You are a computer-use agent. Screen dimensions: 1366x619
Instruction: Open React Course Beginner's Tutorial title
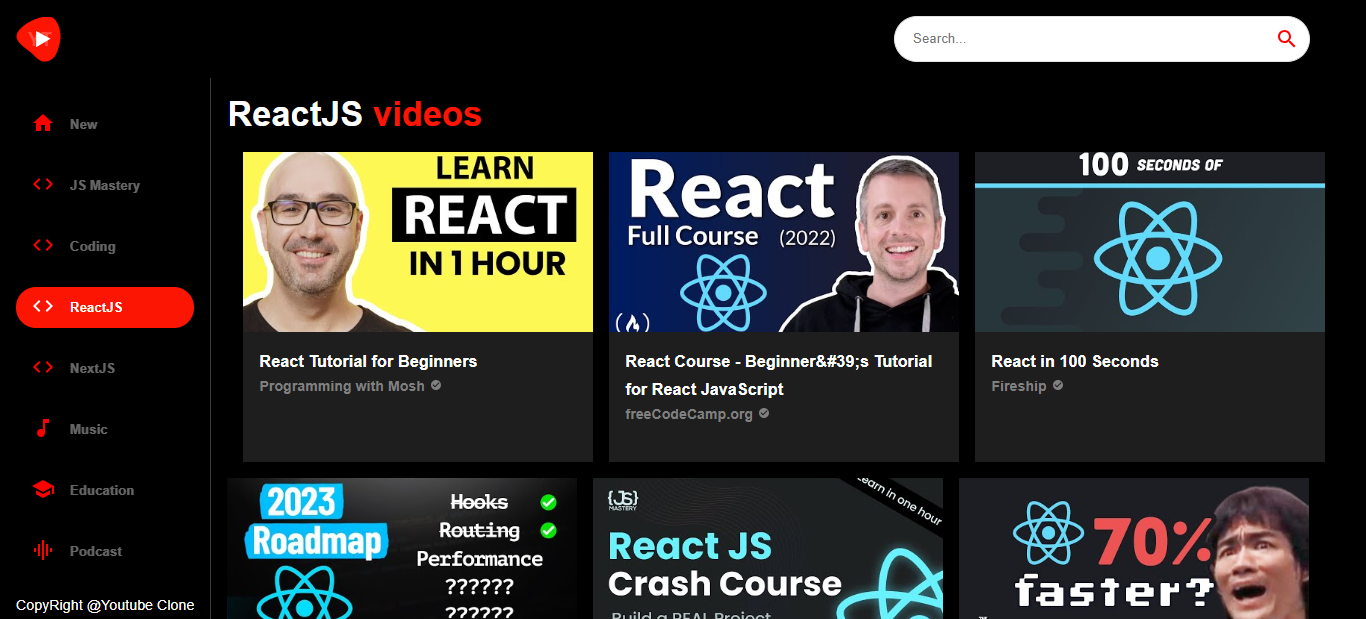point(779,375)
